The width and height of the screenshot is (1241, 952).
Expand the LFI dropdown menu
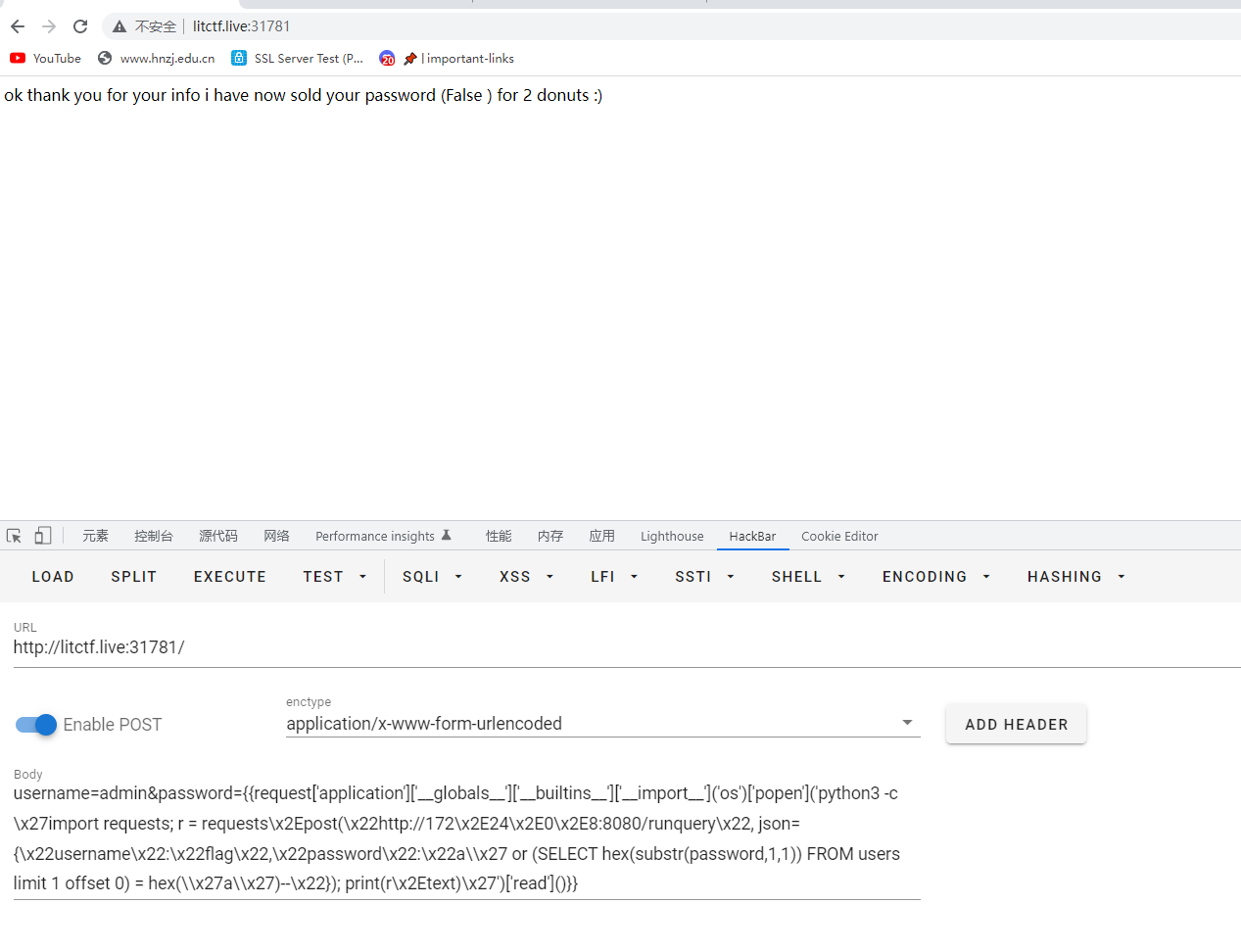pyautogui.click(x=614, y=577)
